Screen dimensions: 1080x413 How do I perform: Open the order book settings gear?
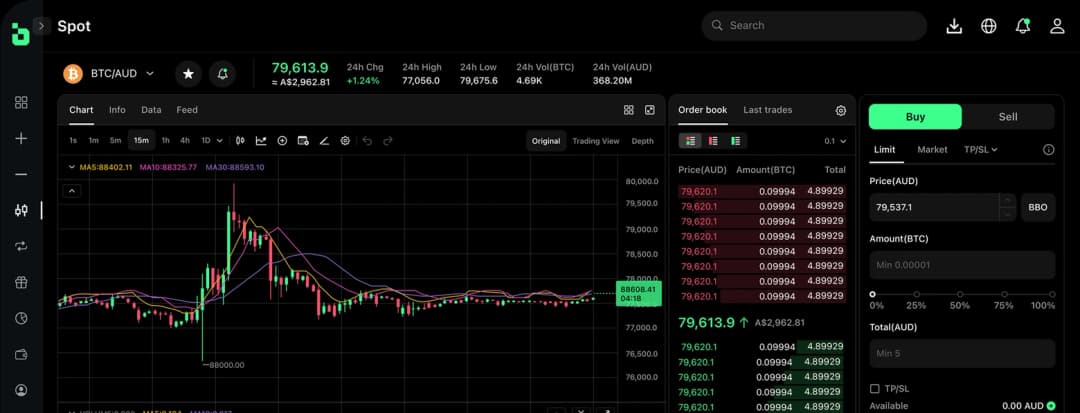840,111
